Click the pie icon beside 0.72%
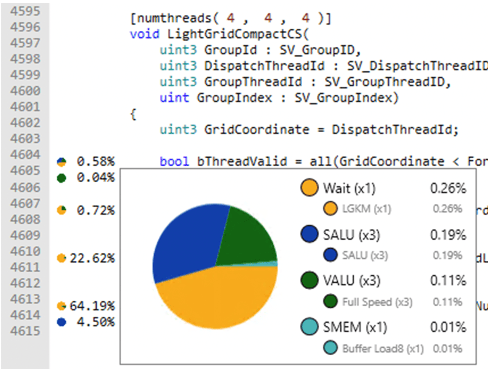This screenshot has width=492, height=369. [62, 210]
